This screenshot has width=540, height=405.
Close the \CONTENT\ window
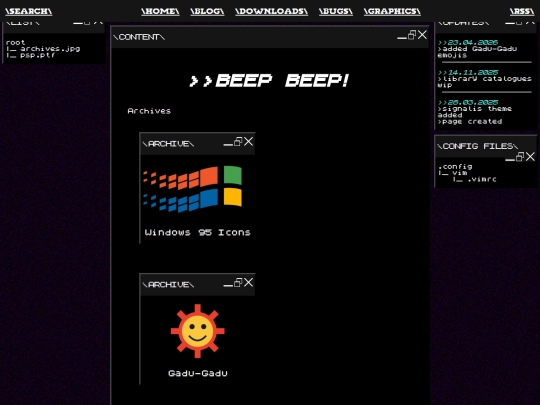tap(422, 35)
